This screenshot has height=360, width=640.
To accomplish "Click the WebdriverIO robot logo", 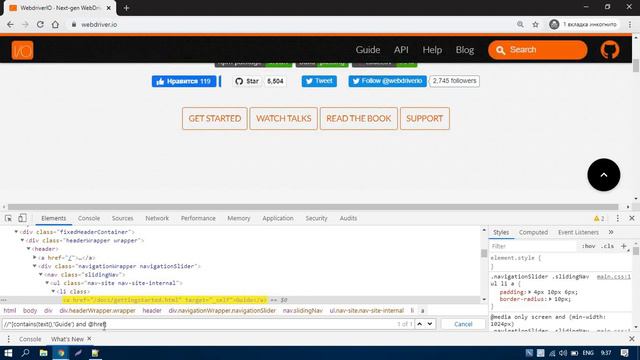I will 22,50.
